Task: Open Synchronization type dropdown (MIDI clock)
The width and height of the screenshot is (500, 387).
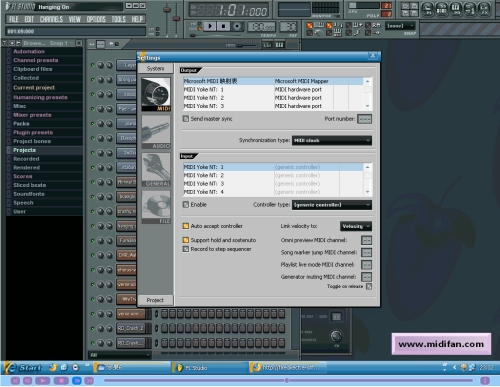Action: click(332, 140)
